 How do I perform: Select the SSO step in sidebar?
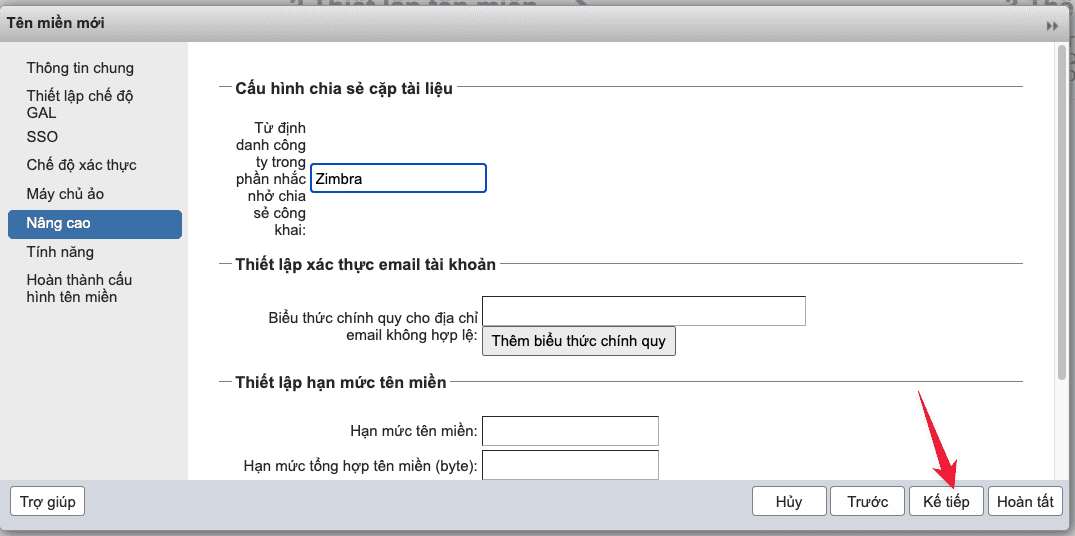click(42, 136)
